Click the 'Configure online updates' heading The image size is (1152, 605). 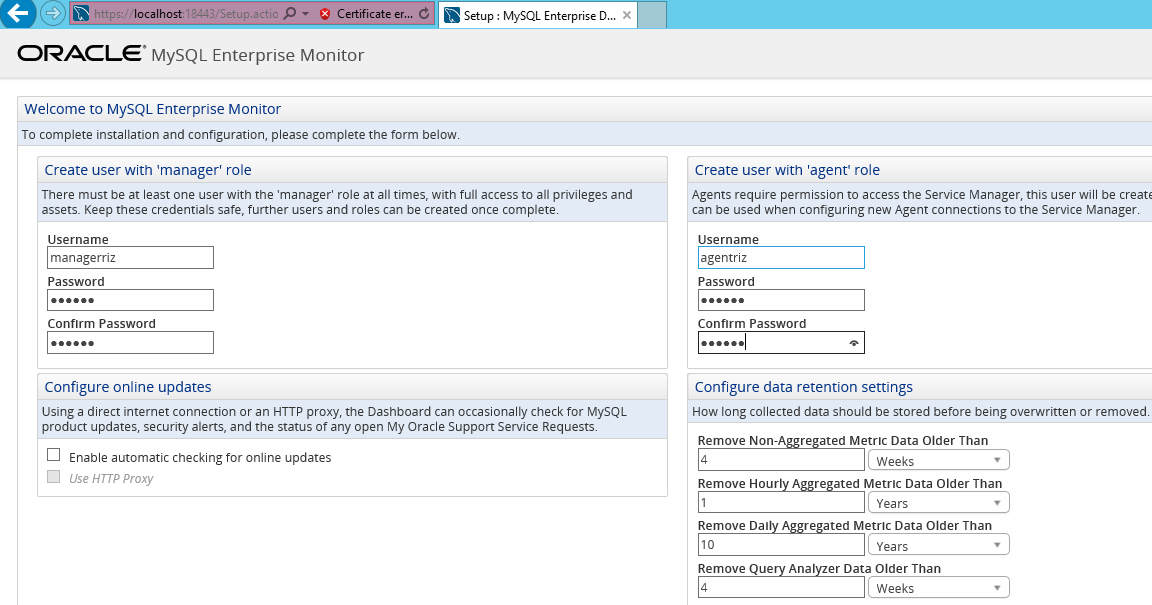[128, 387]
